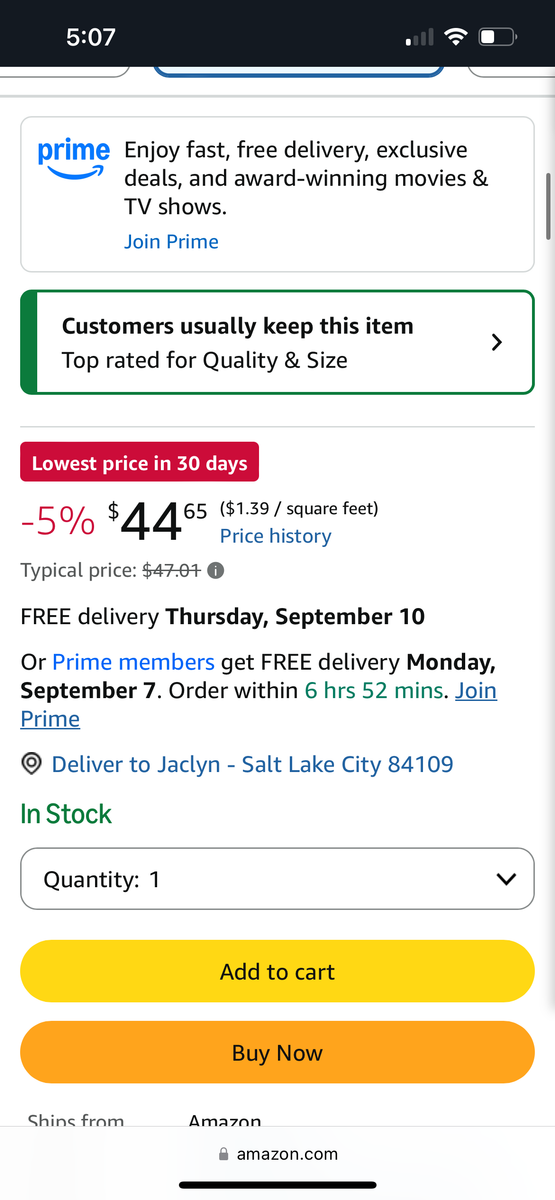The image size is (555, 1200).
Task: Click the page scrollbar on the right edge
Action: pos(548,203)
